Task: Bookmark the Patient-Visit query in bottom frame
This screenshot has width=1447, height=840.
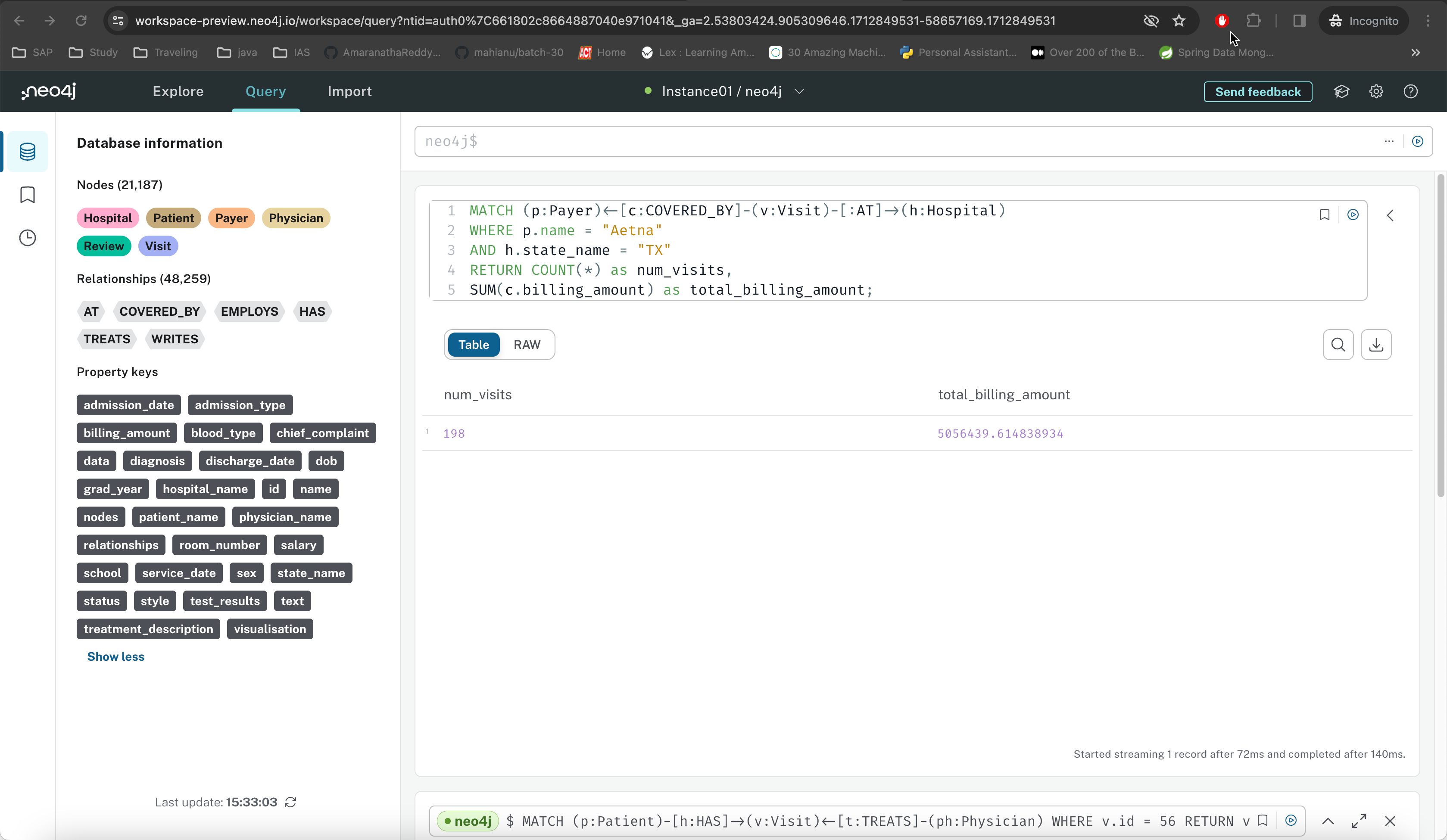Action: 1262,821
